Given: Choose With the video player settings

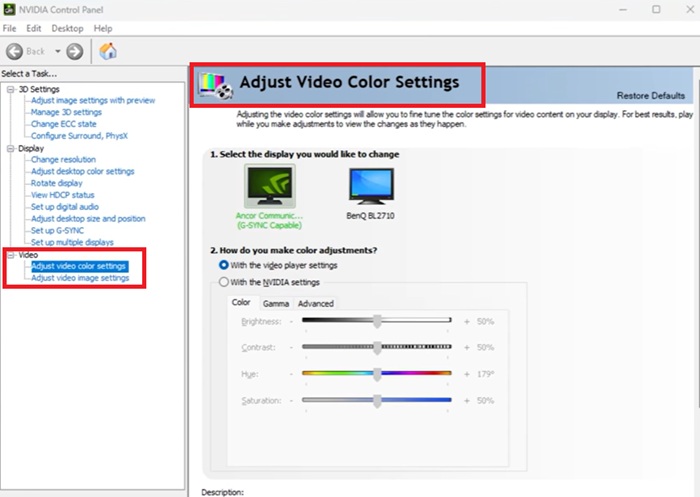Looking at the screenshot, I should [224, 265].
